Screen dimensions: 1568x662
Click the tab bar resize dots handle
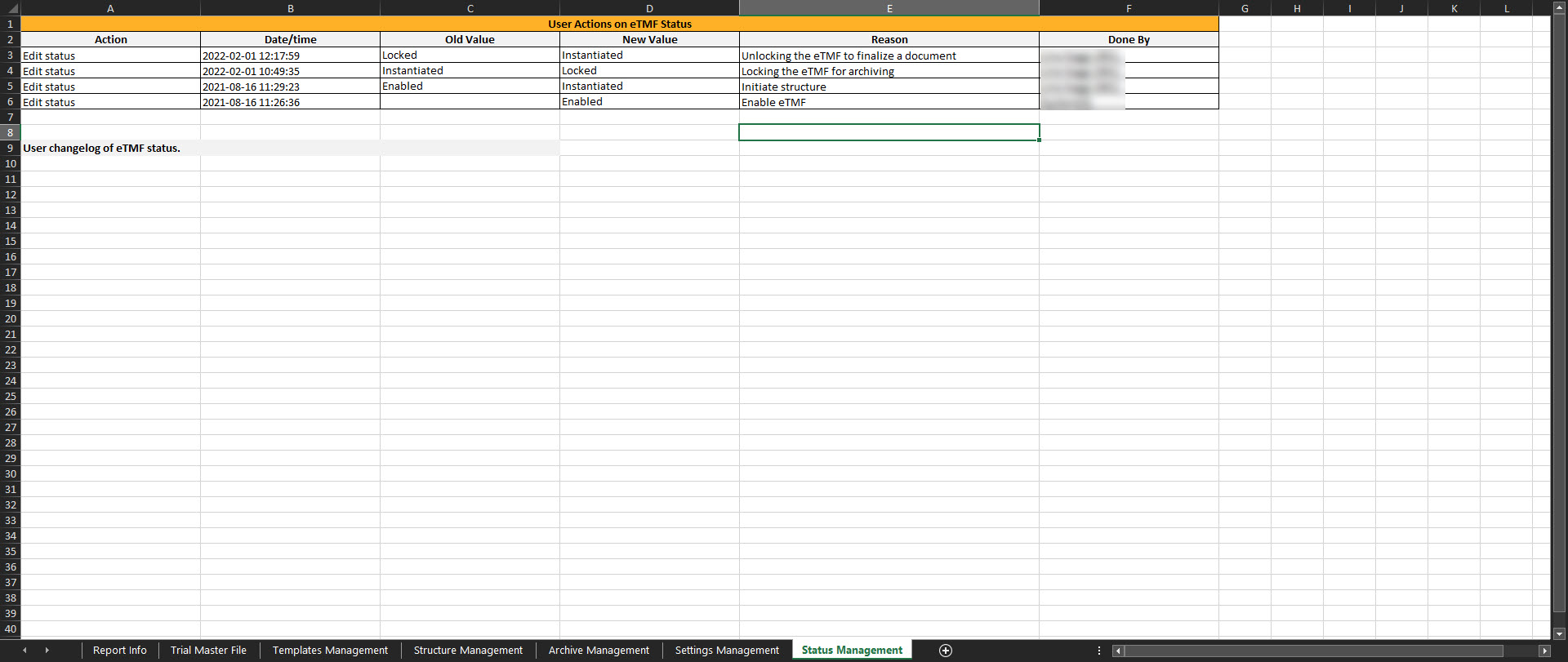point(1098,651)
